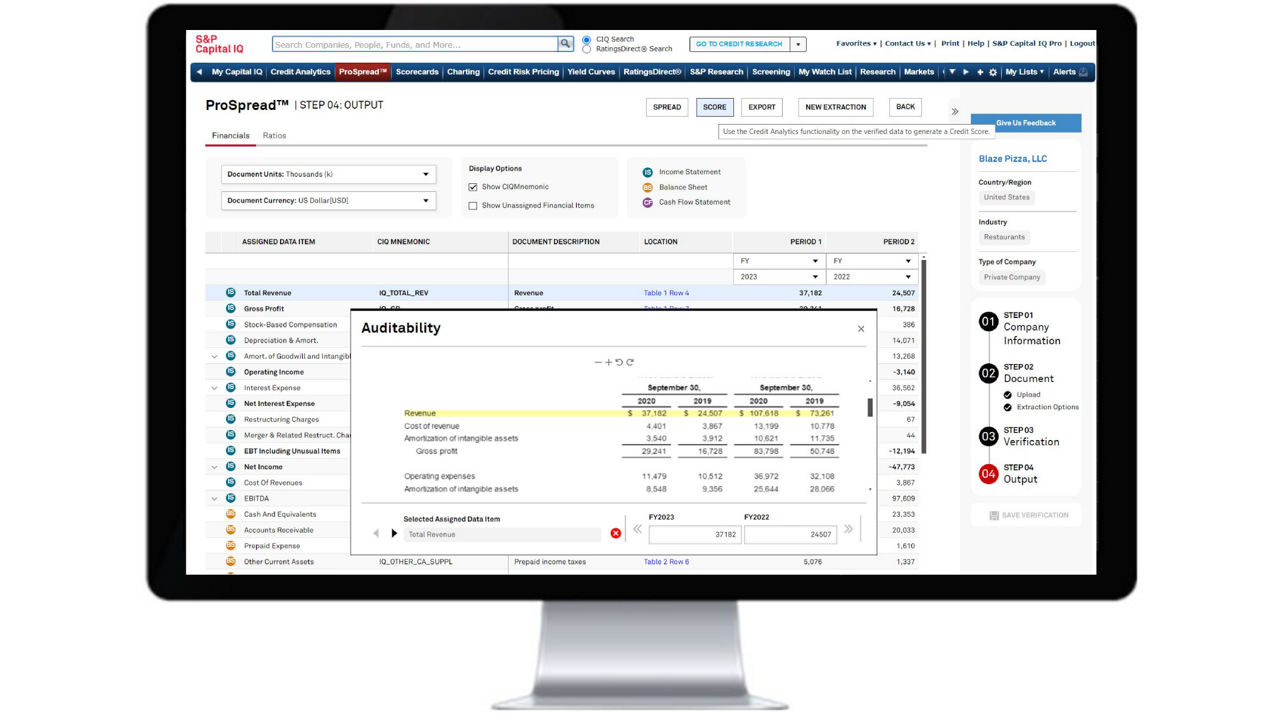Switch to Financials tab
The image size is (1280, 720).
coord(231,136)
